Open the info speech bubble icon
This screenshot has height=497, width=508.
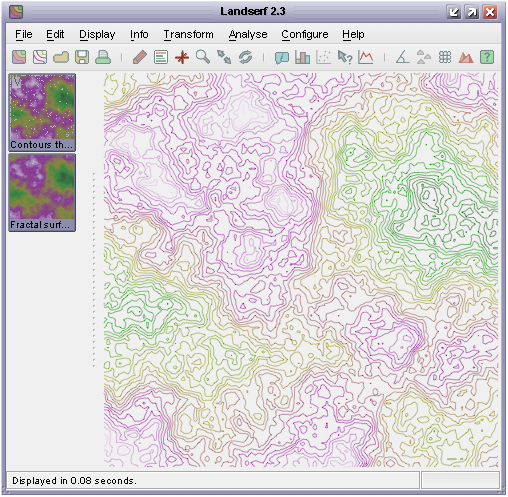coord(282,57)
